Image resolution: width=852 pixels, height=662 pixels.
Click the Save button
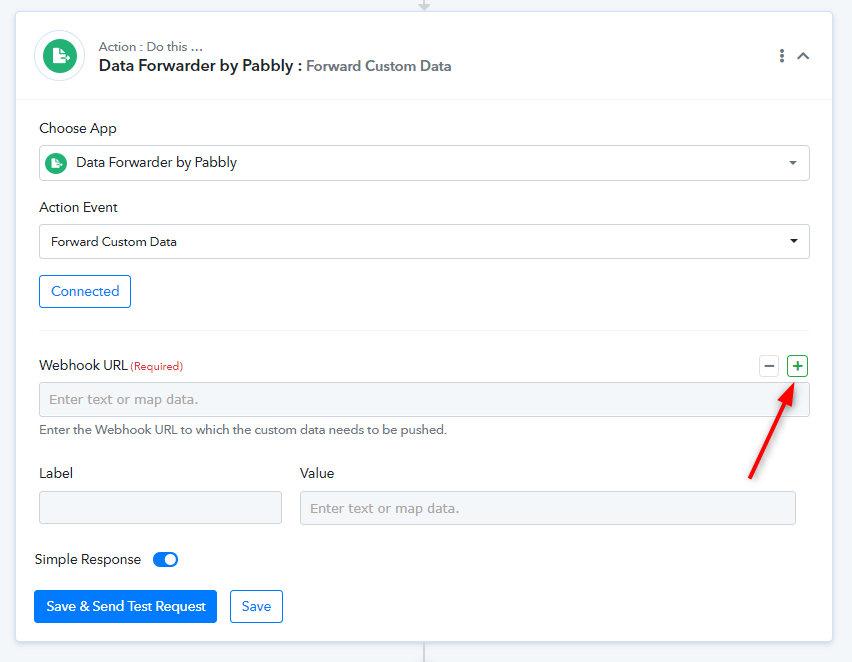256,606
